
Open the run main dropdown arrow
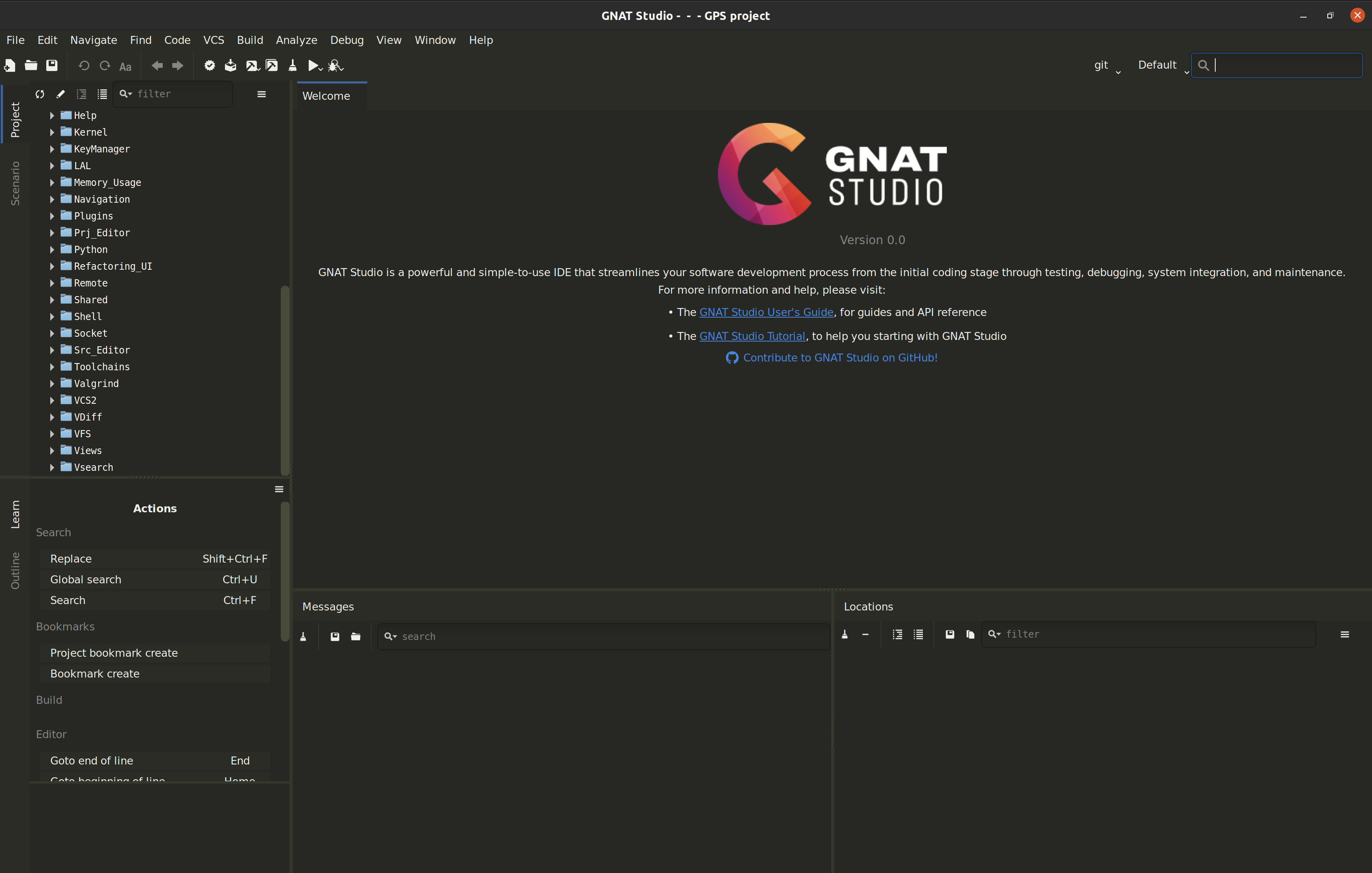point(321,69)
